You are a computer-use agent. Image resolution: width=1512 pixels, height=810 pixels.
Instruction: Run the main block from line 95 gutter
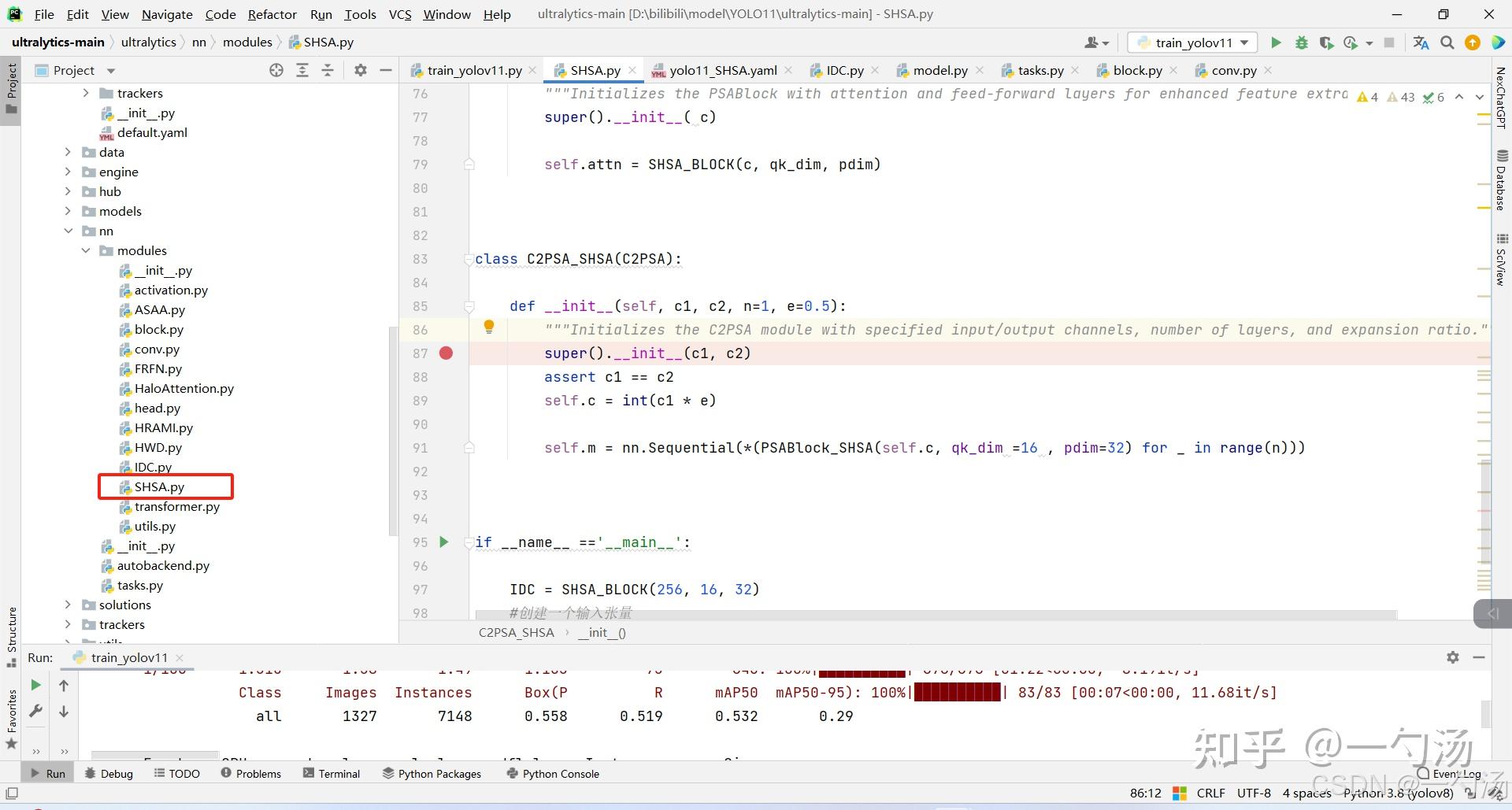[444, 542]
